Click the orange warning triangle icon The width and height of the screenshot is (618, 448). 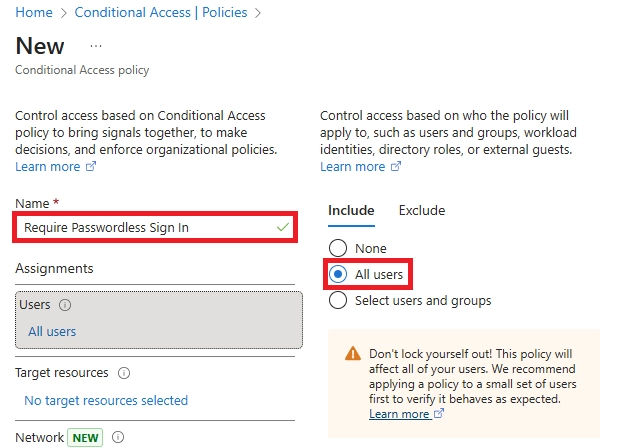point(352,354)
